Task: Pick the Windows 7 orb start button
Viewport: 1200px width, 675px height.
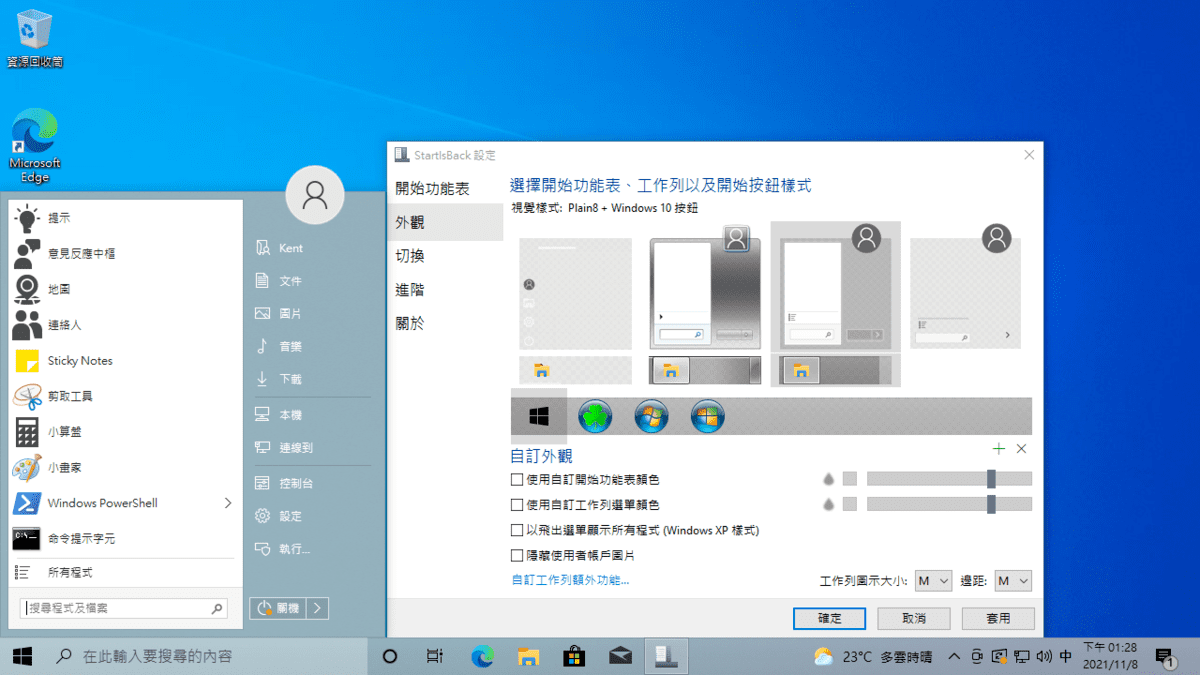Action: click(651, 416)
